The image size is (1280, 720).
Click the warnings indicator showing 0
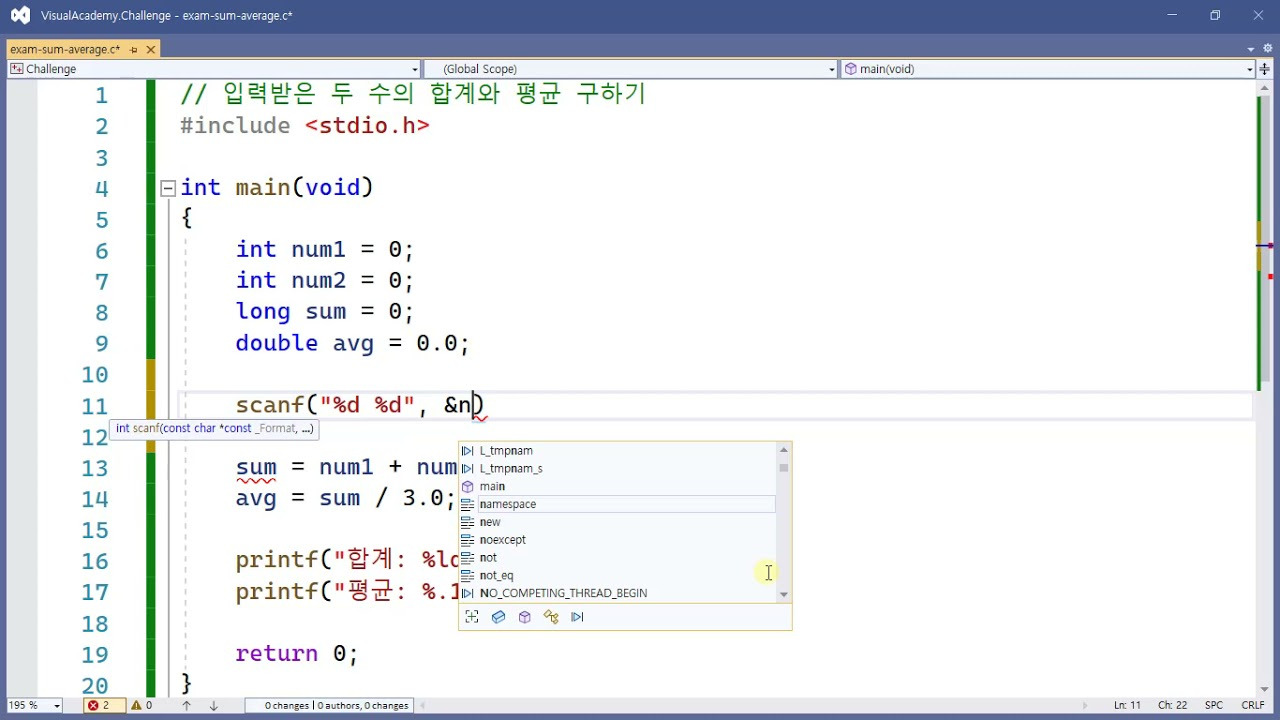pyautogui.click(x=141, y=706)
